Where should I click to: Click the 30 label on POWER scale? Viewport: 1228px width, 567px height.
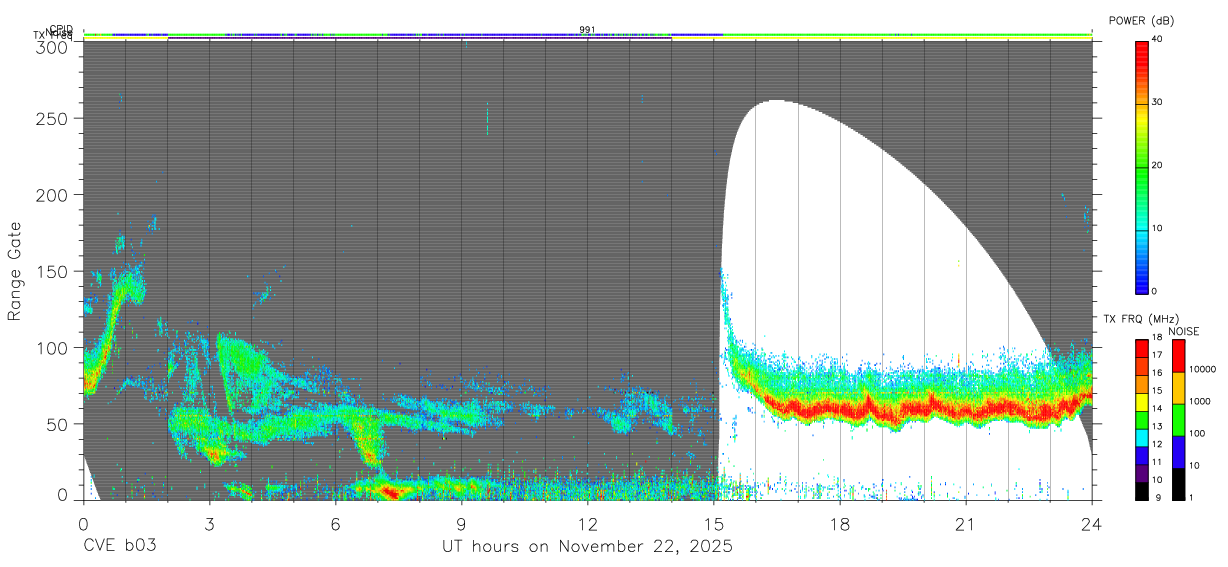pyautogui.click(x=1158, y=102)
